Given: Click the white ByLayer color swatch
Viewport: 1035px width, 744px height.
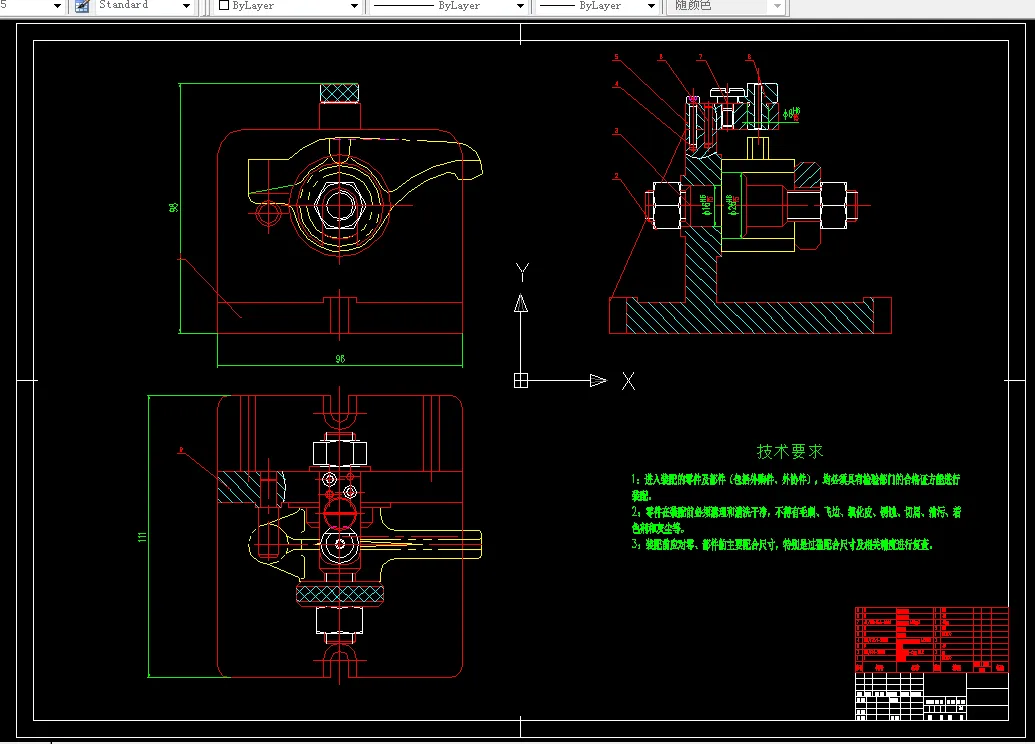Looking at the screenshot, I should tap(224, 5).
